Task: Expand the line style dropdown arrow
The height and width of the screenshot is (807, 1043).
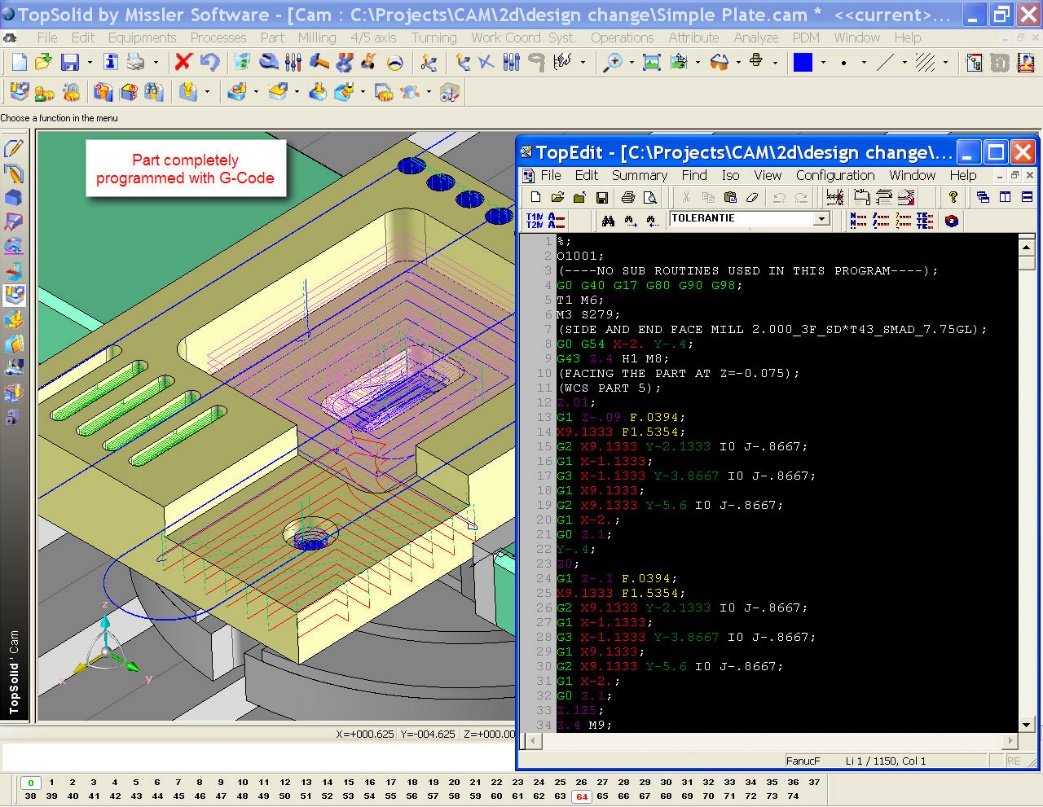Action: (904, 63)
